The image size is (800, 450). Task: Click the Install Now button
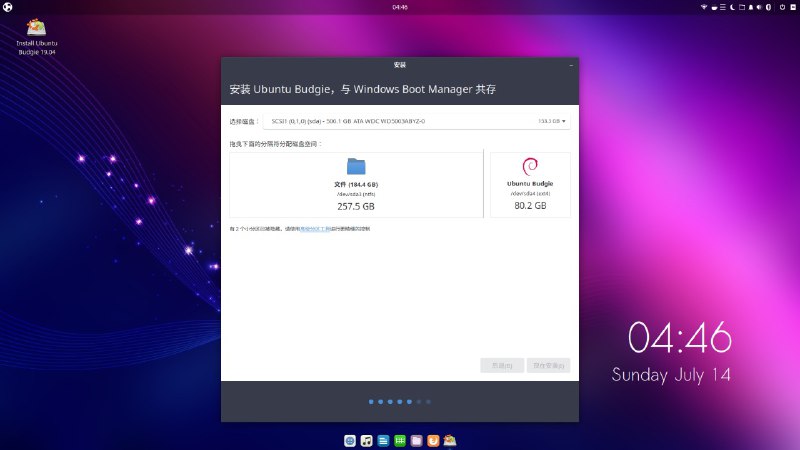(x=548, y=365)
